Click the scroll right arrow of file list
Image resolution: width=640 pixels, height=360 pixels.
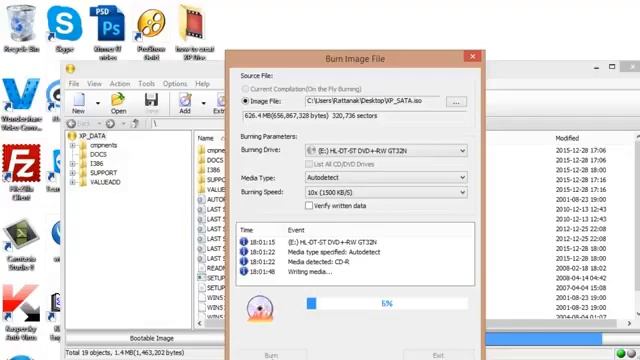(x=629, y=323)
